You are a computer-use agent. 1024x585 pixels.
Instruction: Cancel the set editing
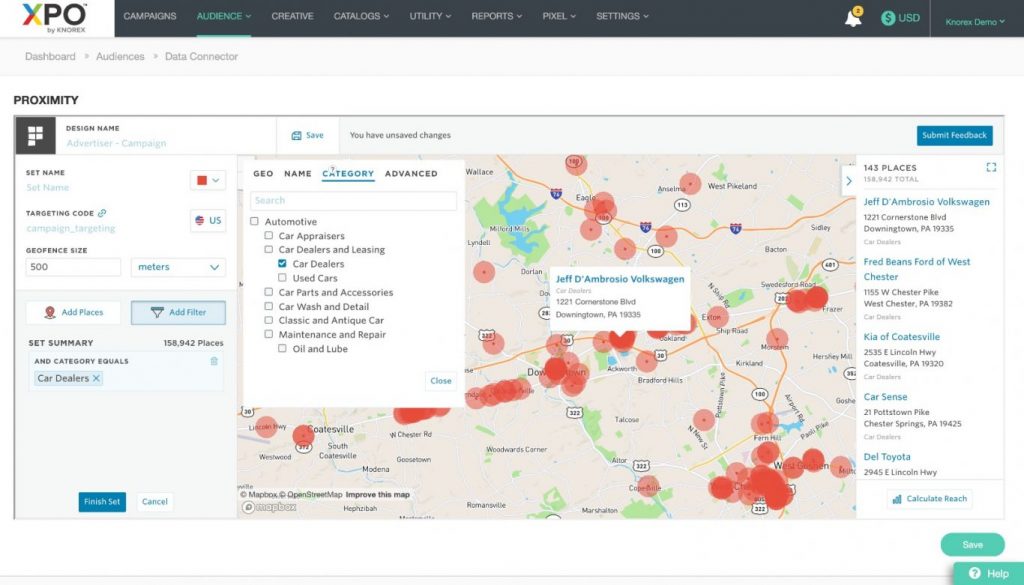pyautogui.click(x=155, y=501)
